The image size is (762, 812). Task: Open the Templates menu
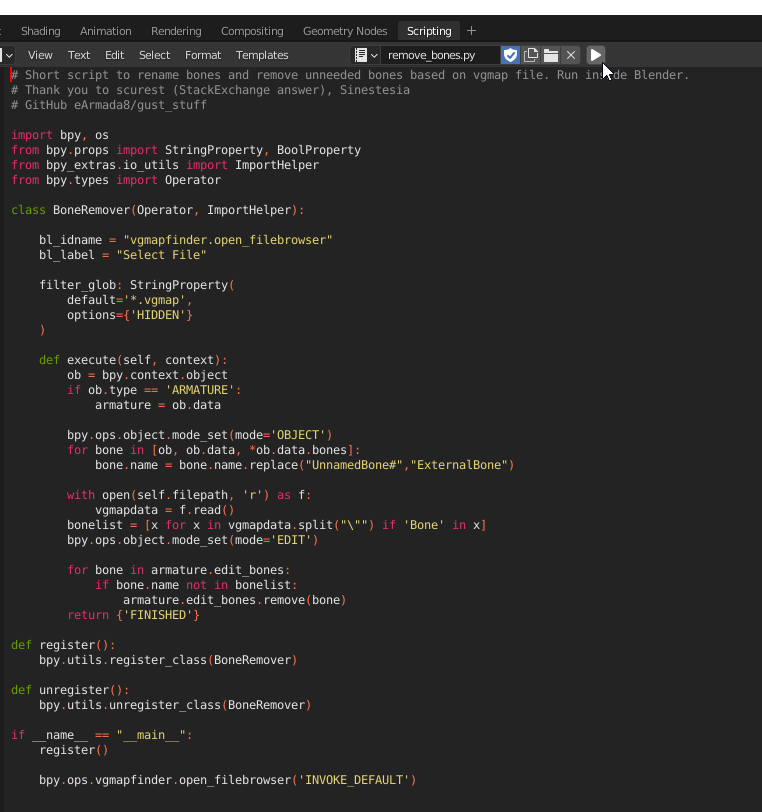point(262,55)
